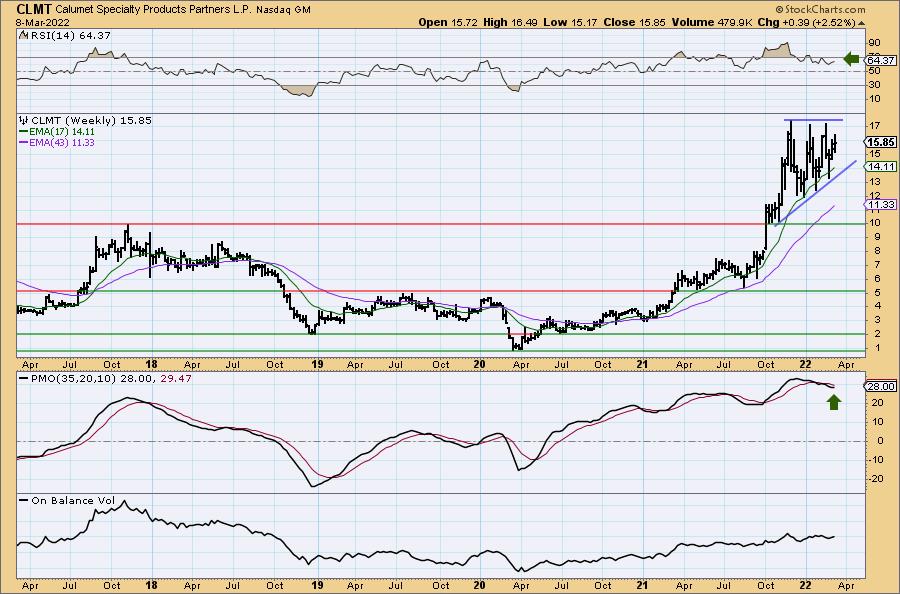Click the 11.33 EMA tag on price axis
Viewport: 900px width, 594px height.
(881, 204)
